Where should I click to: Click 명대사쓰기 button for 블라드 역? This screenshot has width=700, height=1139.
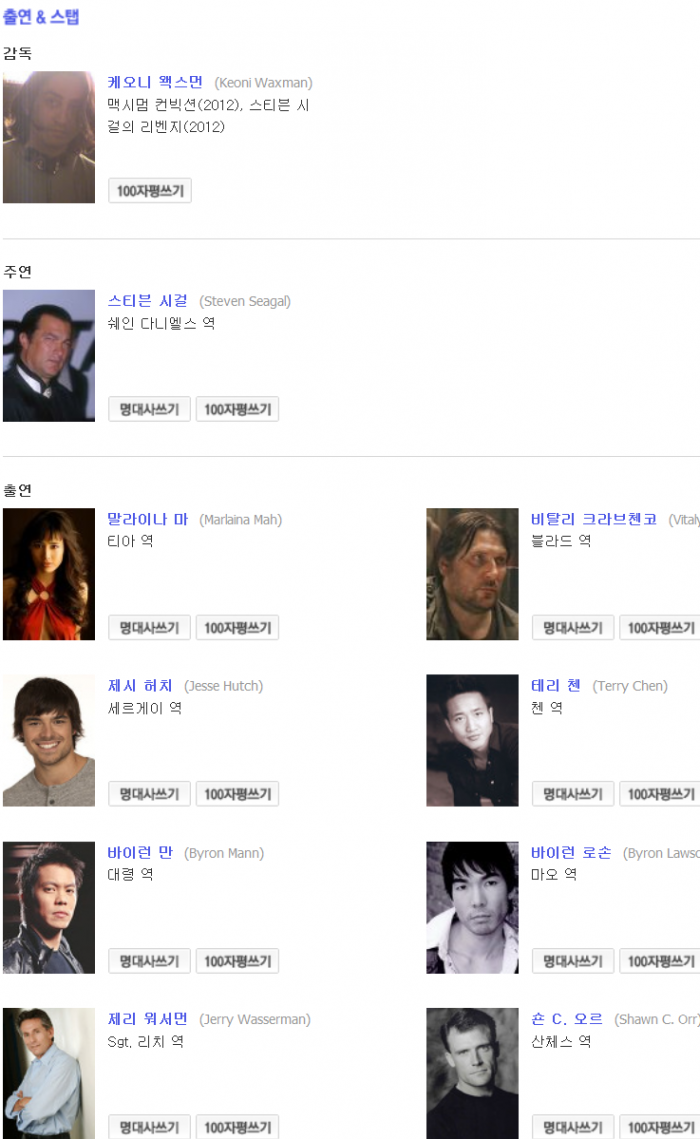pos(573,628)
